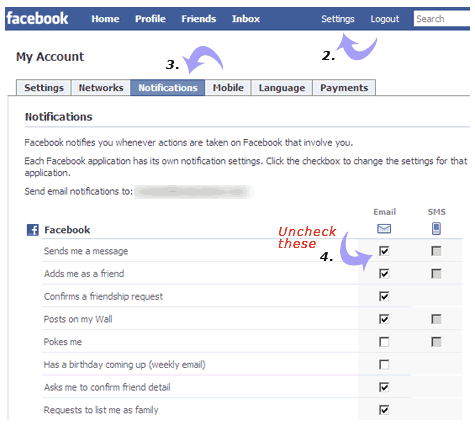Uncheck Email for Requests to list me as family

tap(384, 410)
